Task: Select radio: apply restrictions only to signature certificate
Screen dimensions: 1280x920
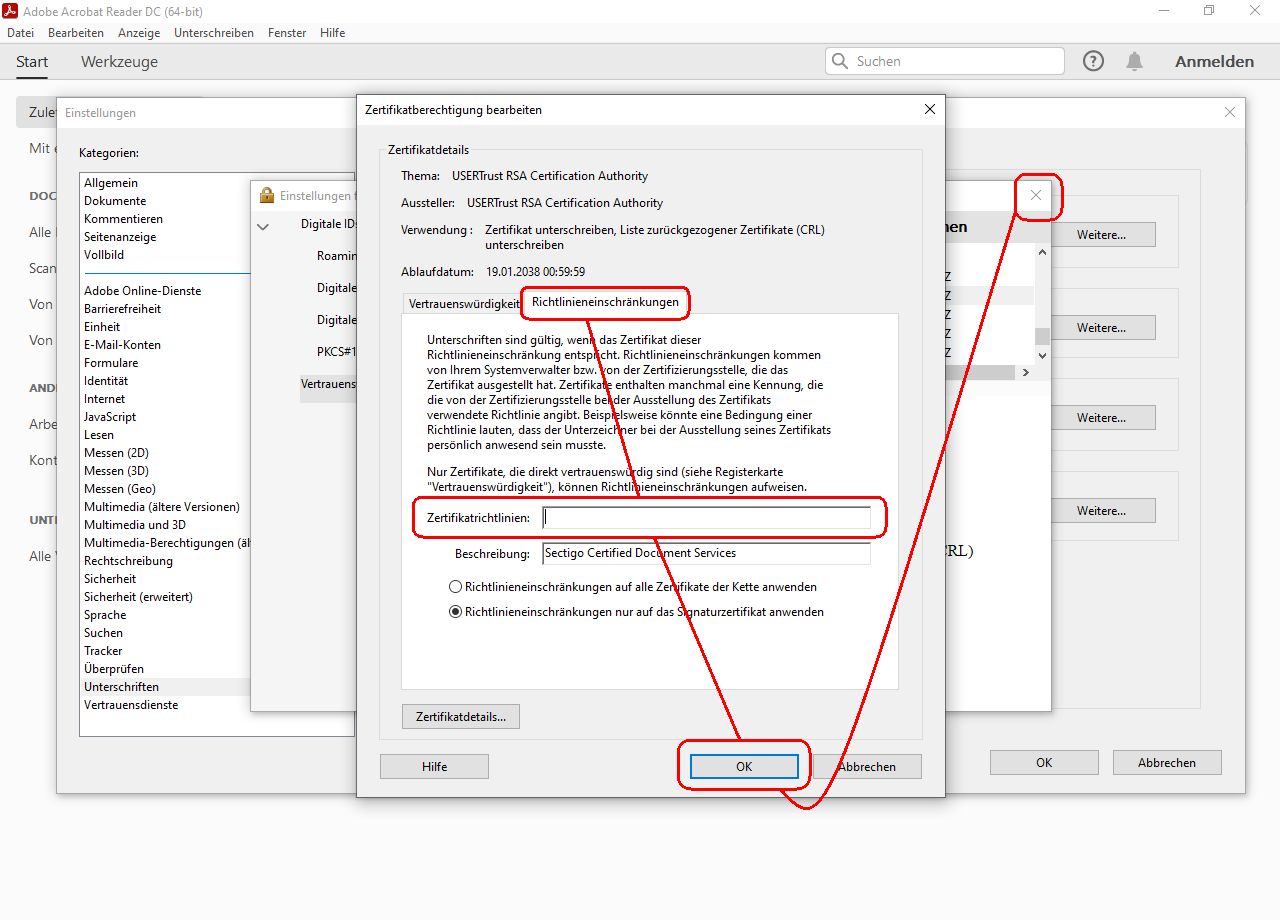Action: (456, 612)
